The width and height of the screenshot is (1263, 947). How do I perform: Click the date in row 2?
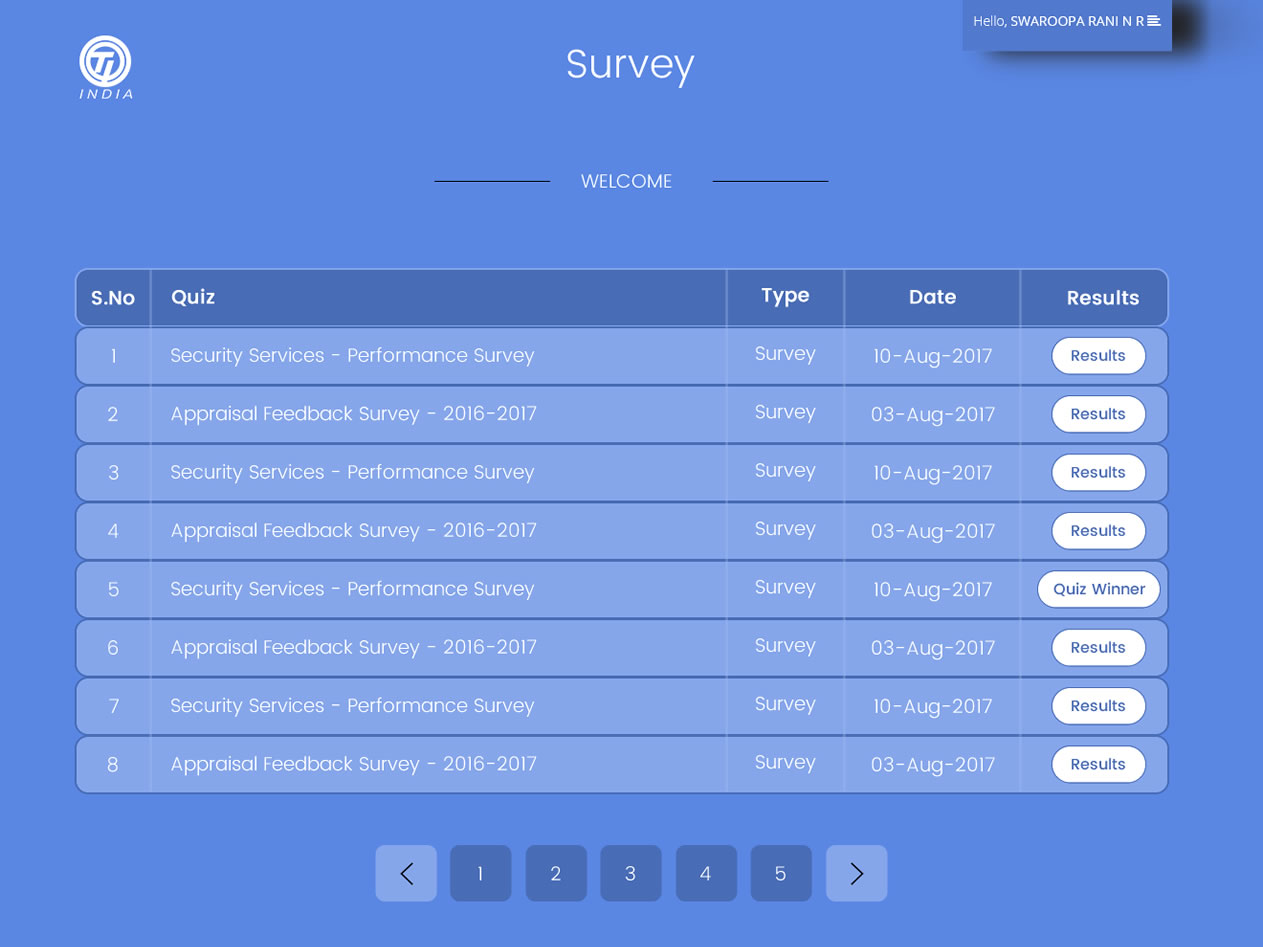coord(933,415)
